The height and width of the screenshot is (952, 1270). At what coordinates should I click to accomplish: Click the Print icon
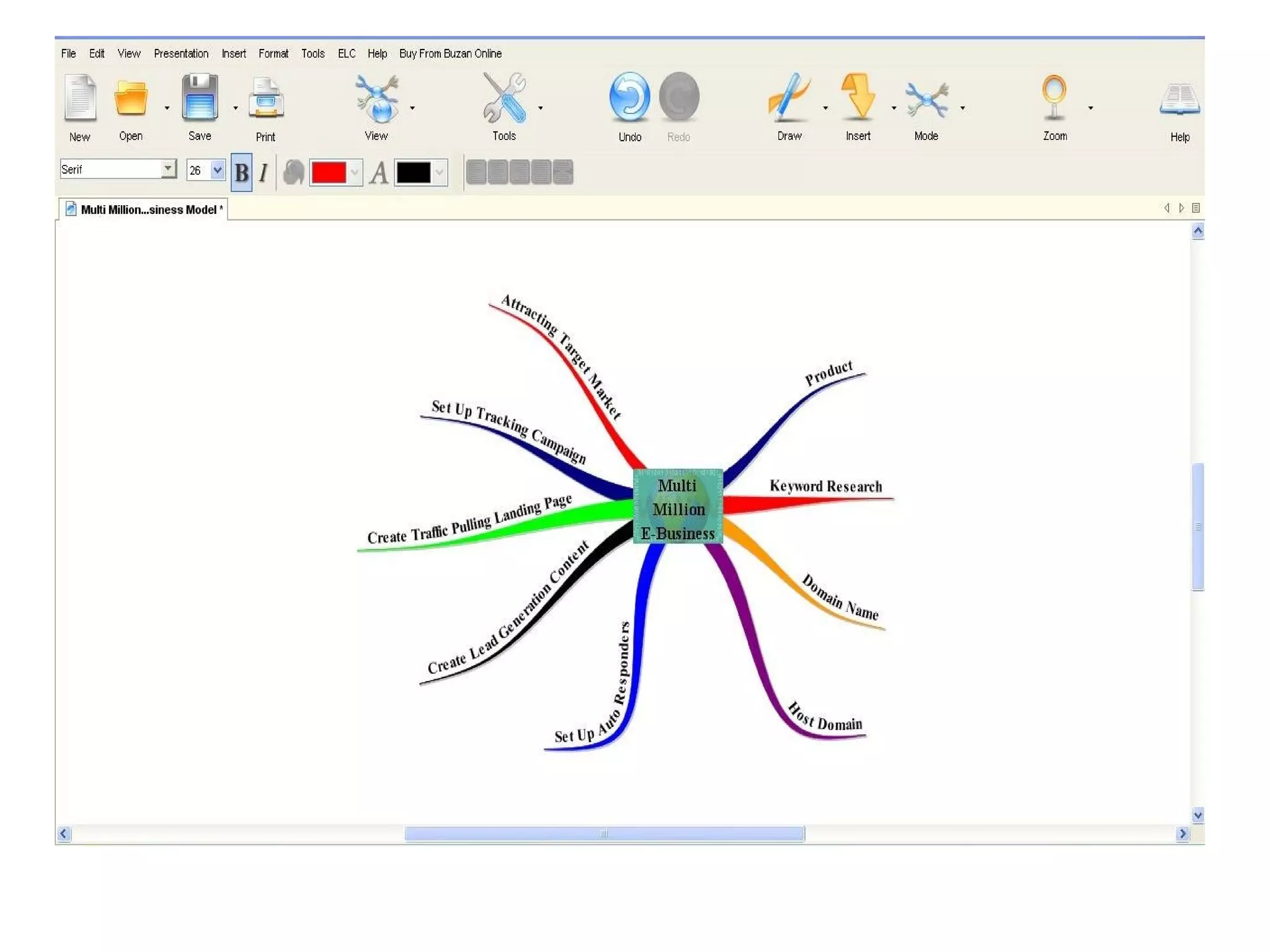[x=266, y=98]
